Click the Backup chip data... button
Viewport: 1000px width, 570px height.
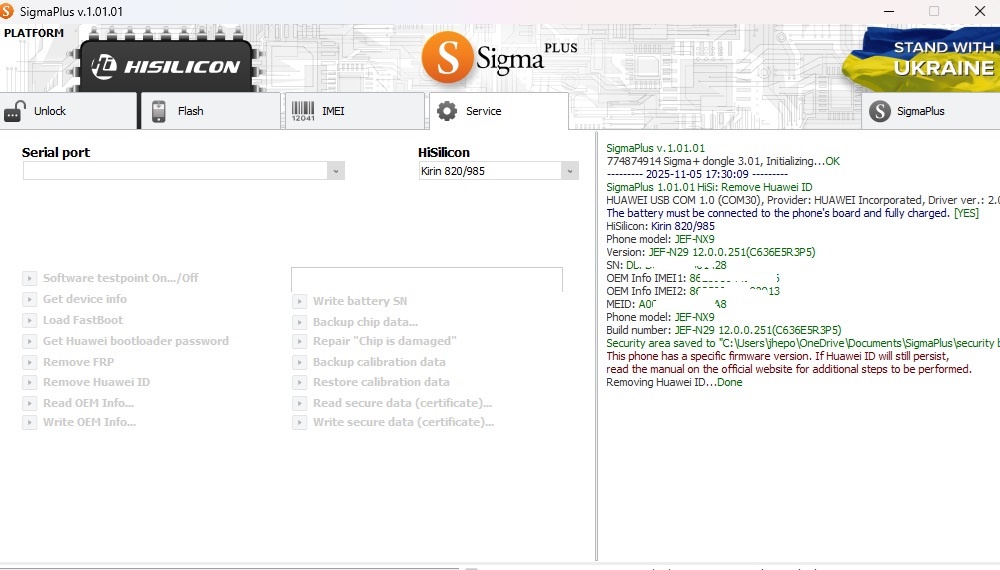(x=356, y=322)
